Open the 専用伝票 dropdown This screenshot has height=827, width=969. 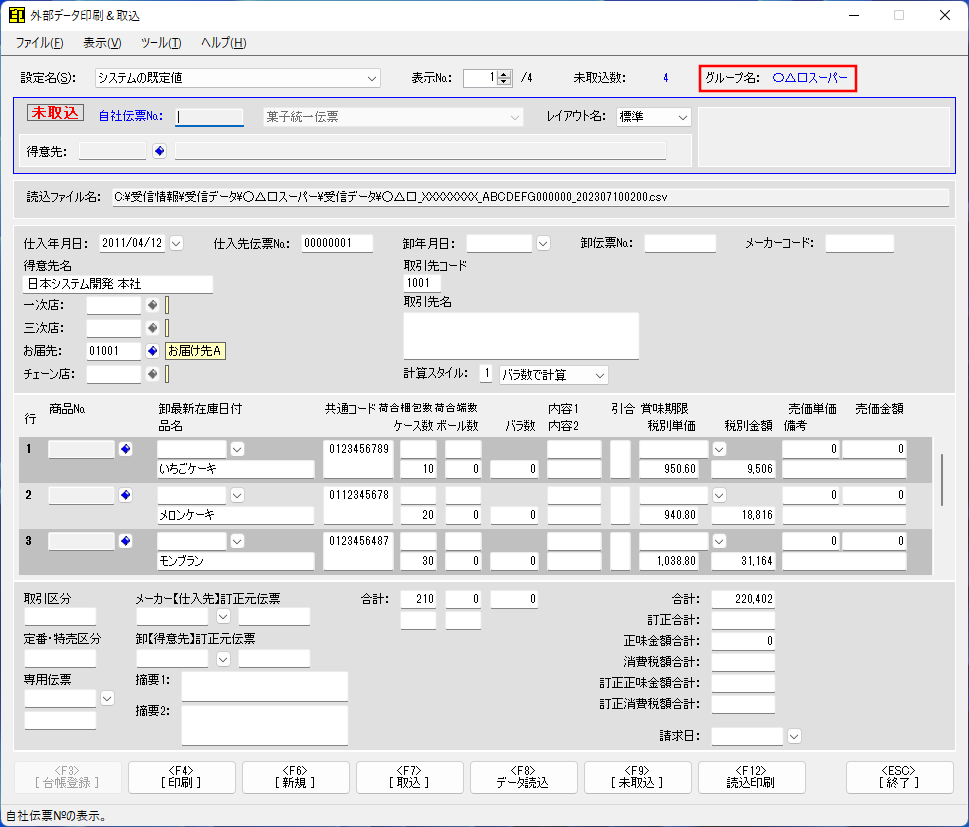[x=107, y=698]
